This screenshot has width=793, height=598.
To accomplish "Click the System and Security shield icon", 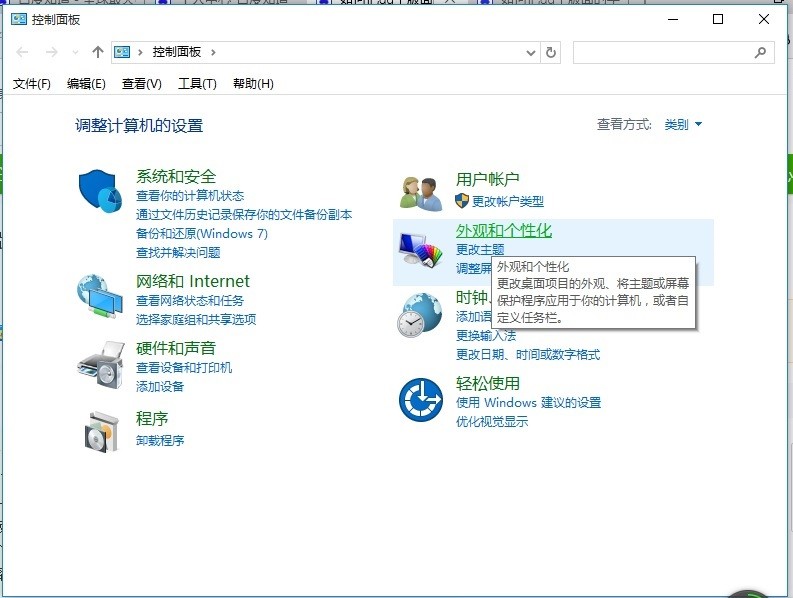I will (x=99, y=190).
